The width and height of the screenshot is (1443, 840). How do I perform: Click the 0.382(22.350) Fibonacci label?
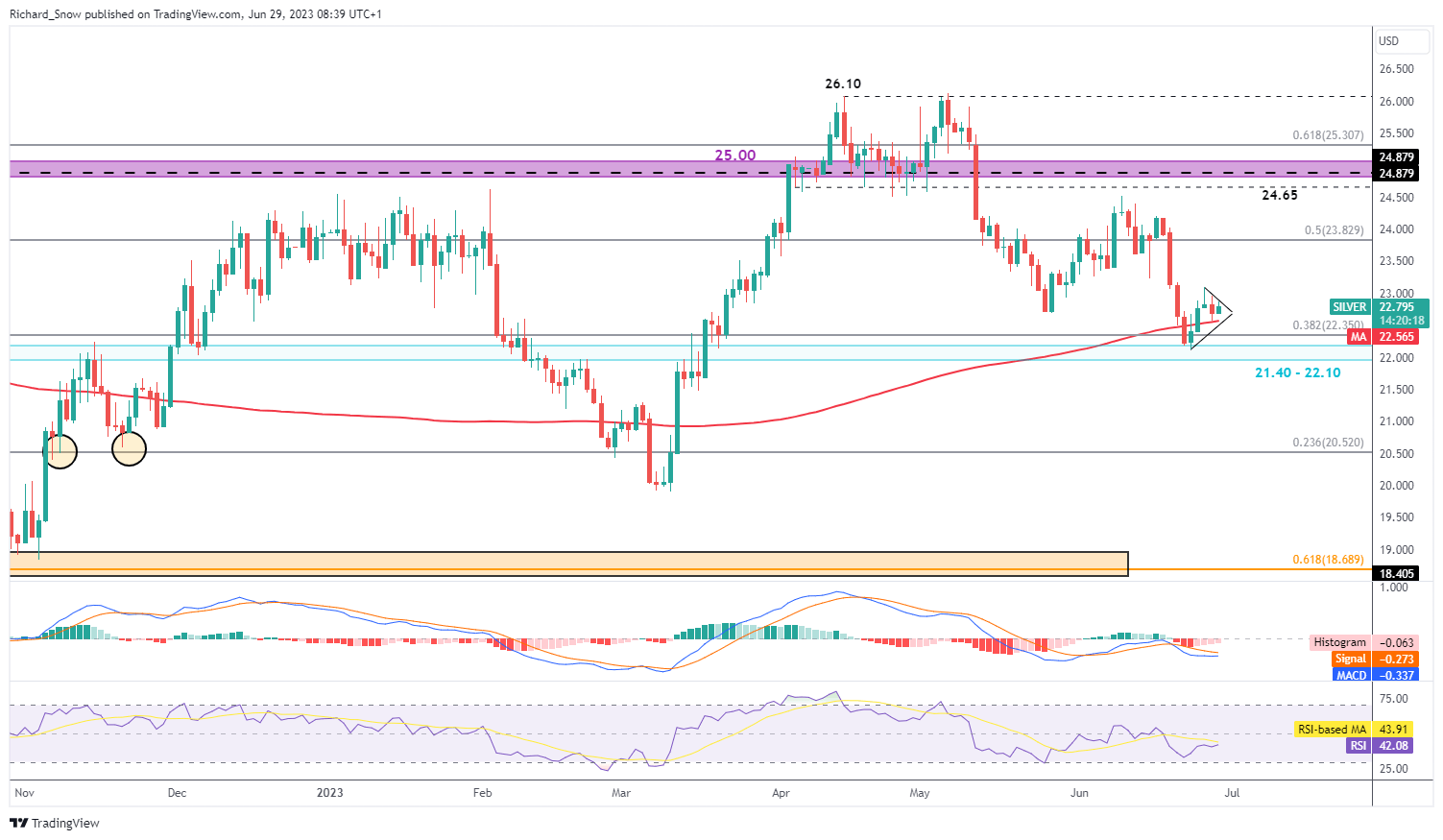point(1328,325)
